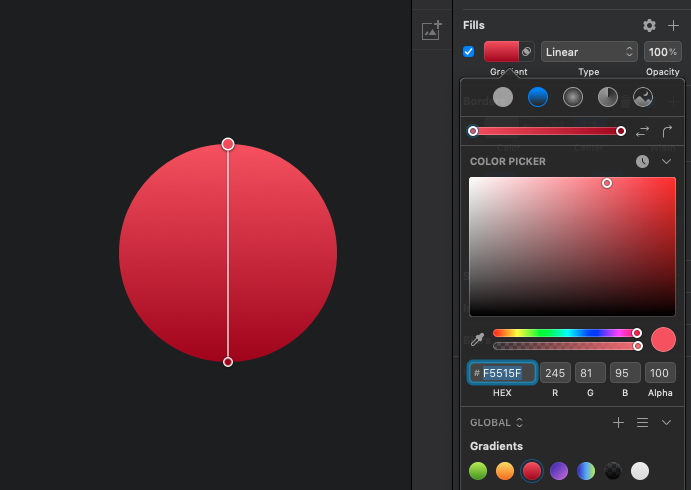Collapse the Global presets chevron

pos(666,423)
